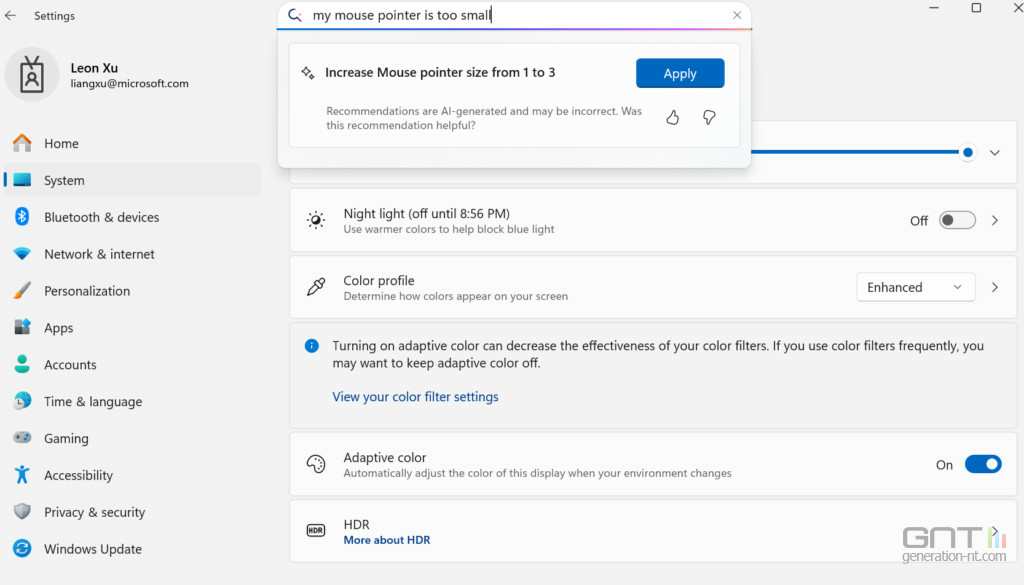The width and height of the screenshot is (1024, 585).
Task: Click the Home house icon
Action: coord(22,143)
